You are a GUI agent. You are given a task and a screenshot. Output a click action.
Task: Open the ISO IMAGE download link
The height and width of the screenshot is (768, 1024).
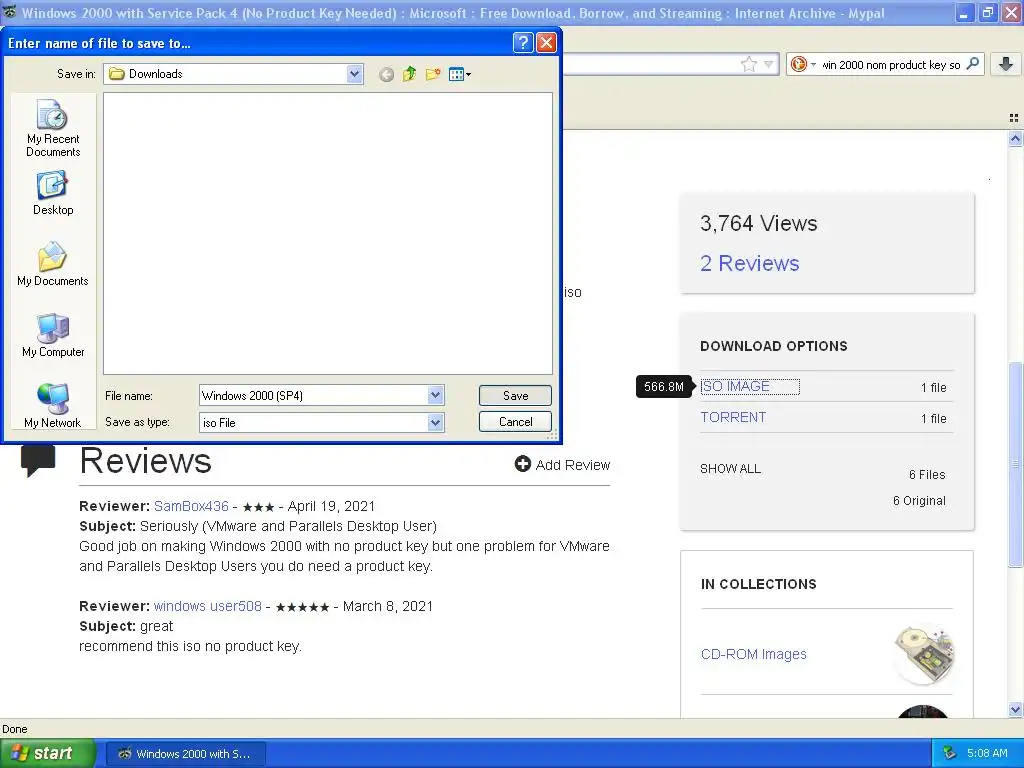pos(735,387)
